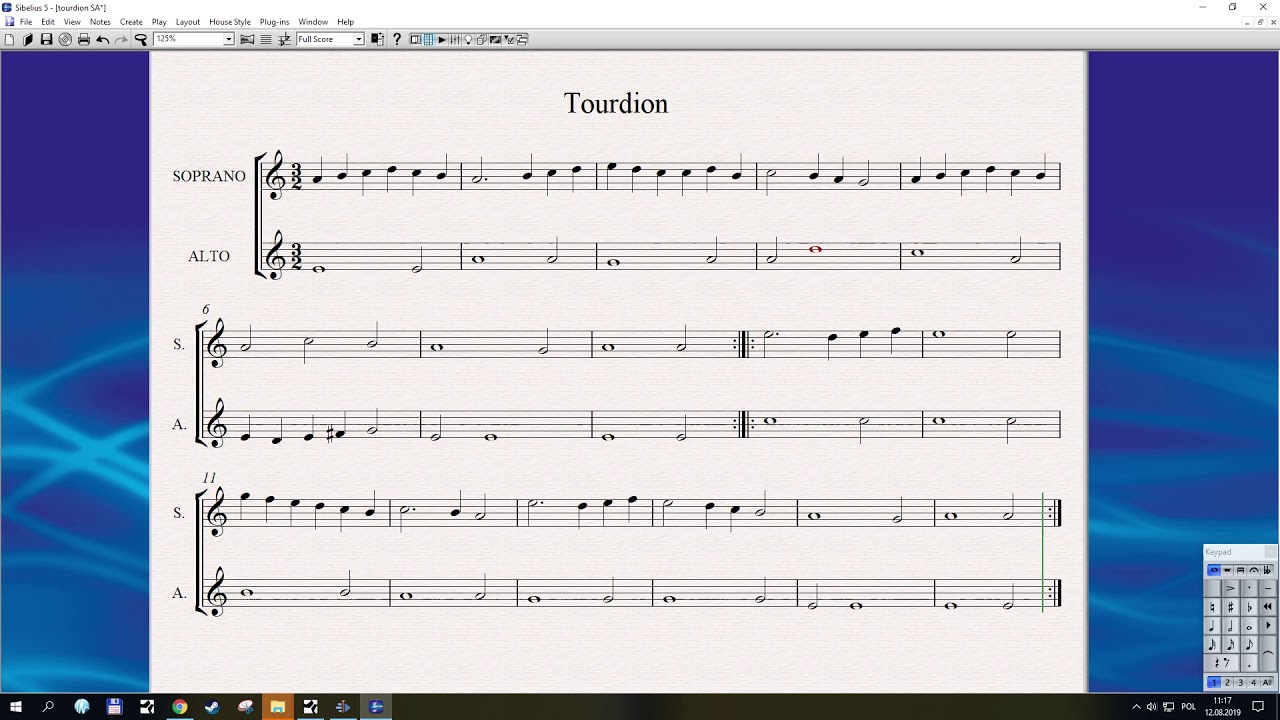Switch to the beams and tremolos keypad layout

[1240, 570]
